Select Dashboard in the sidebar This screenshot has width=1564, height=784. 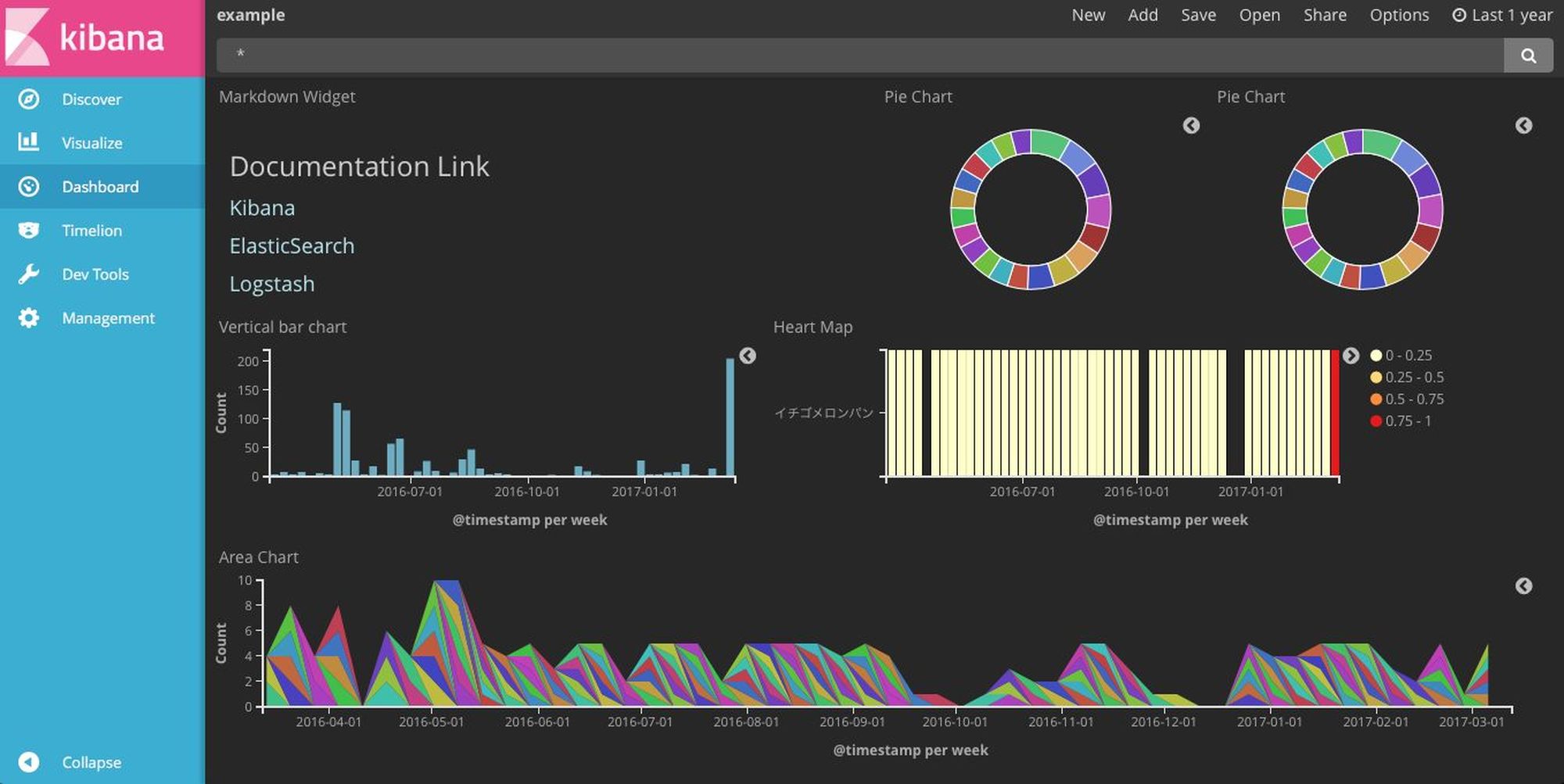coord(102,187)
